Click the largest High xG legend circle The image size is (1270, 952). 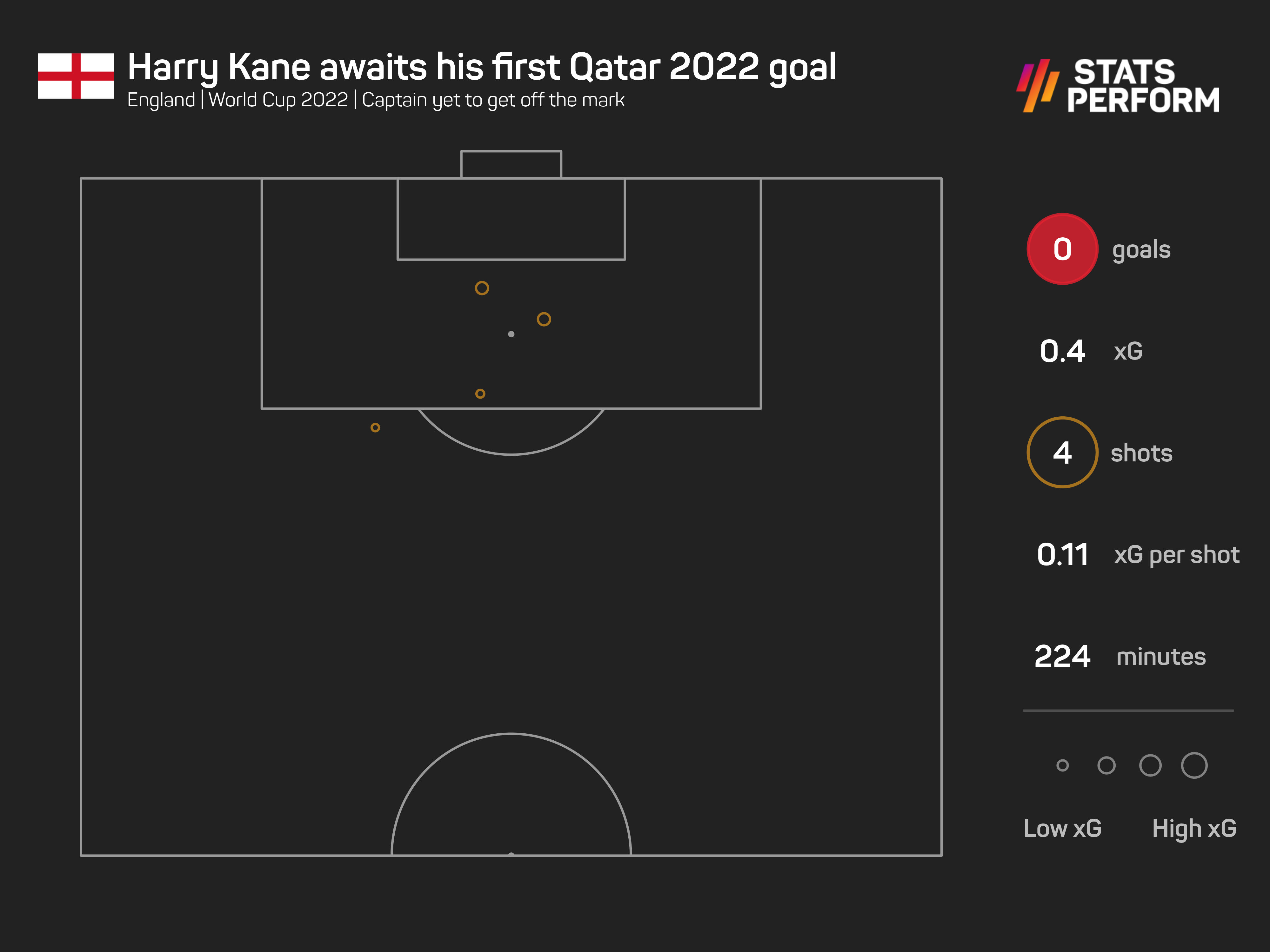(x=1194, y=765)
